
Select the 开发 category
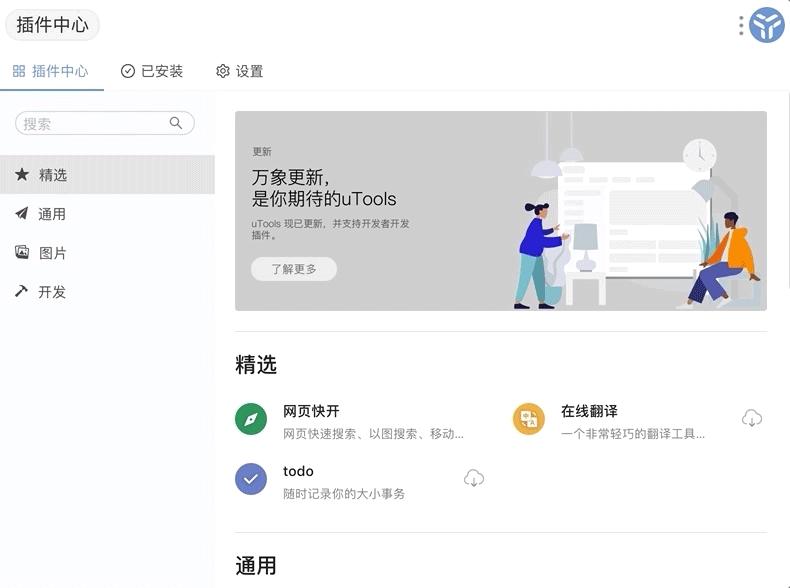[x=107, y=291]
